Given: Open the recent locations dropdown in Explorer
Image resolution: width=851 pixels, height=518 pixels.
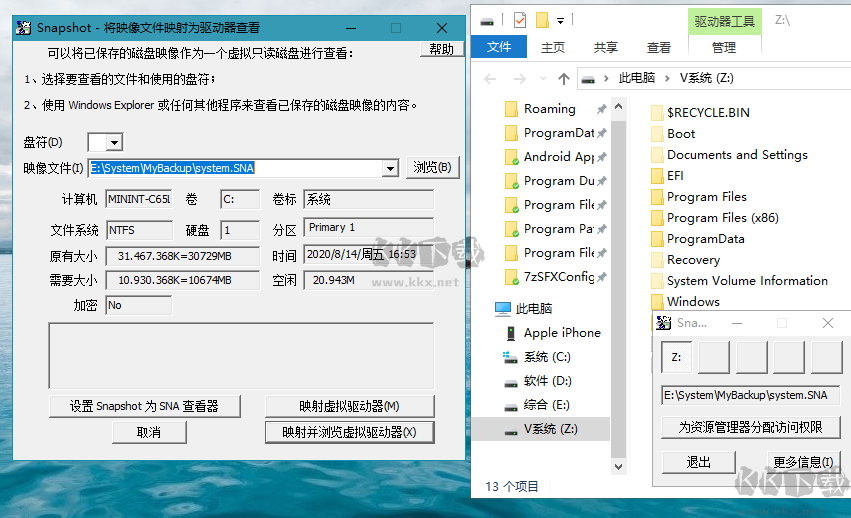Looking at the screenshot, I should (x=543, y=79).
